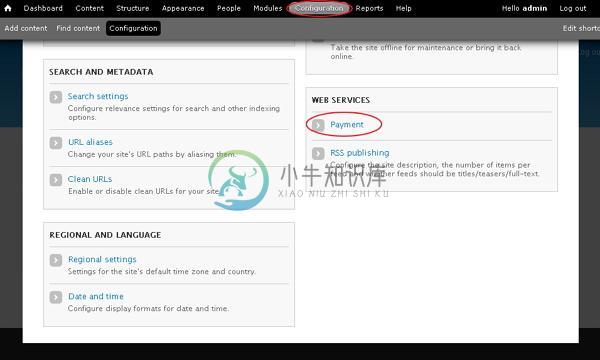The width and height of the screenshot is (600, 360).
Task: Click 'Settings for the site's default time zone' text
Action: point(161,271)
